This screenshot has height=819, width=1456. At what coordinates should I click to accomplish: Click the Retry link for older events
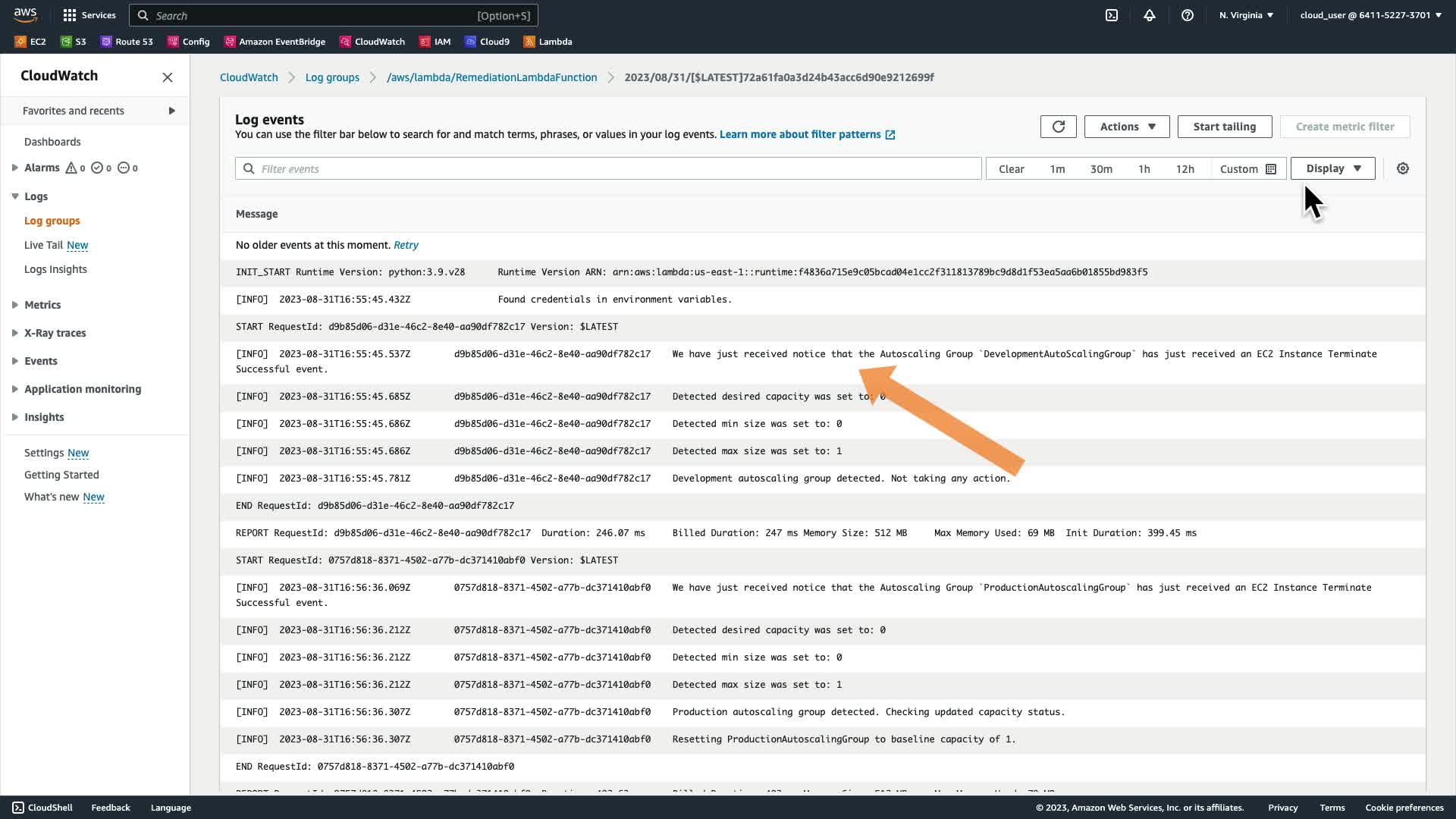click(406, 245)
